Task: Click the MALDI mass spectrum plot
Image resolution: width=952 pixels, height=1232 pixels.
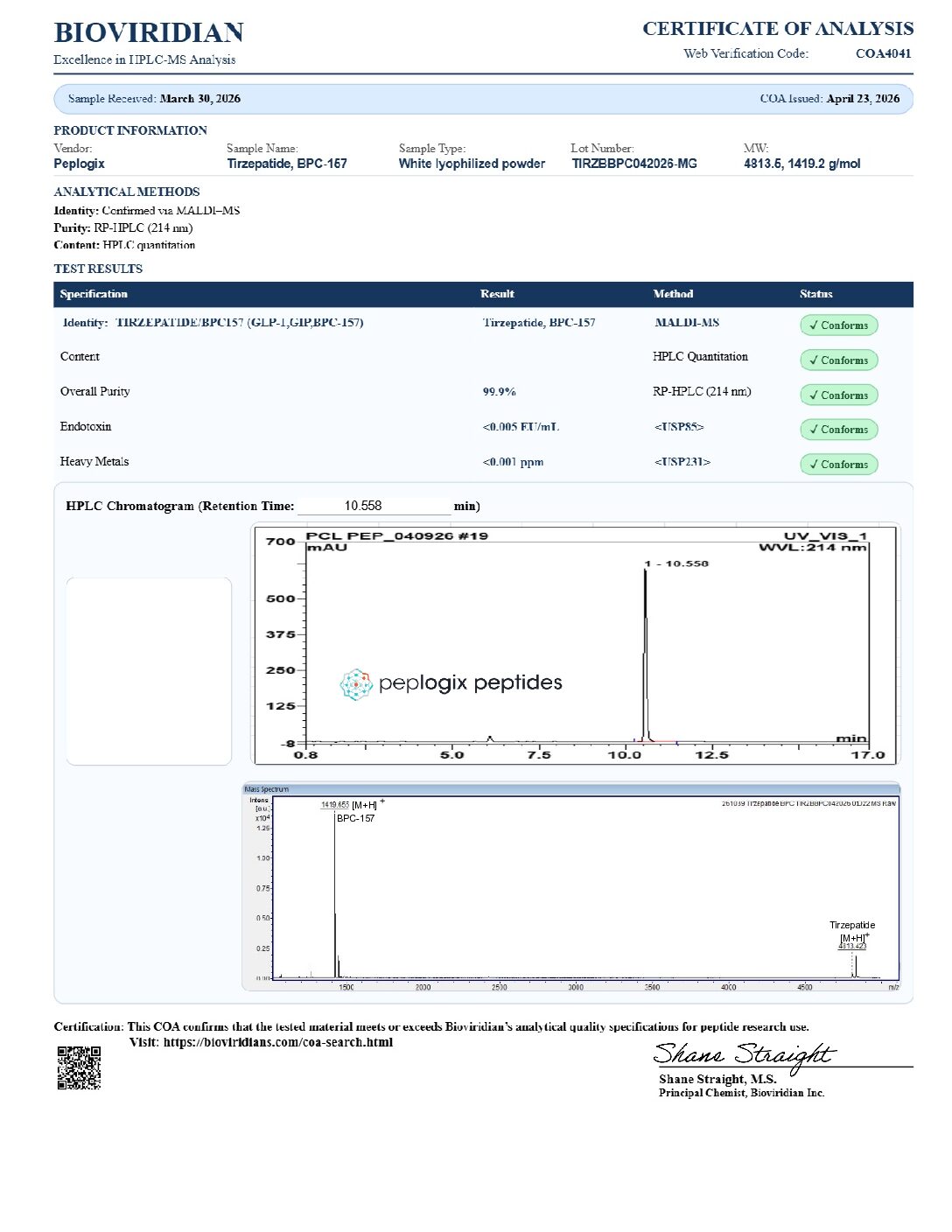Action: click(x=570, y=887)
